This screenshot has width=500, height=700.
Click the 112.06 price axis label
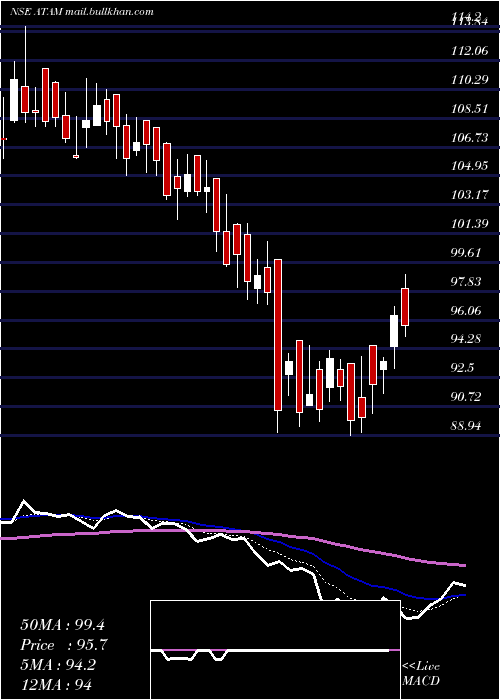(x=470, y=51)
